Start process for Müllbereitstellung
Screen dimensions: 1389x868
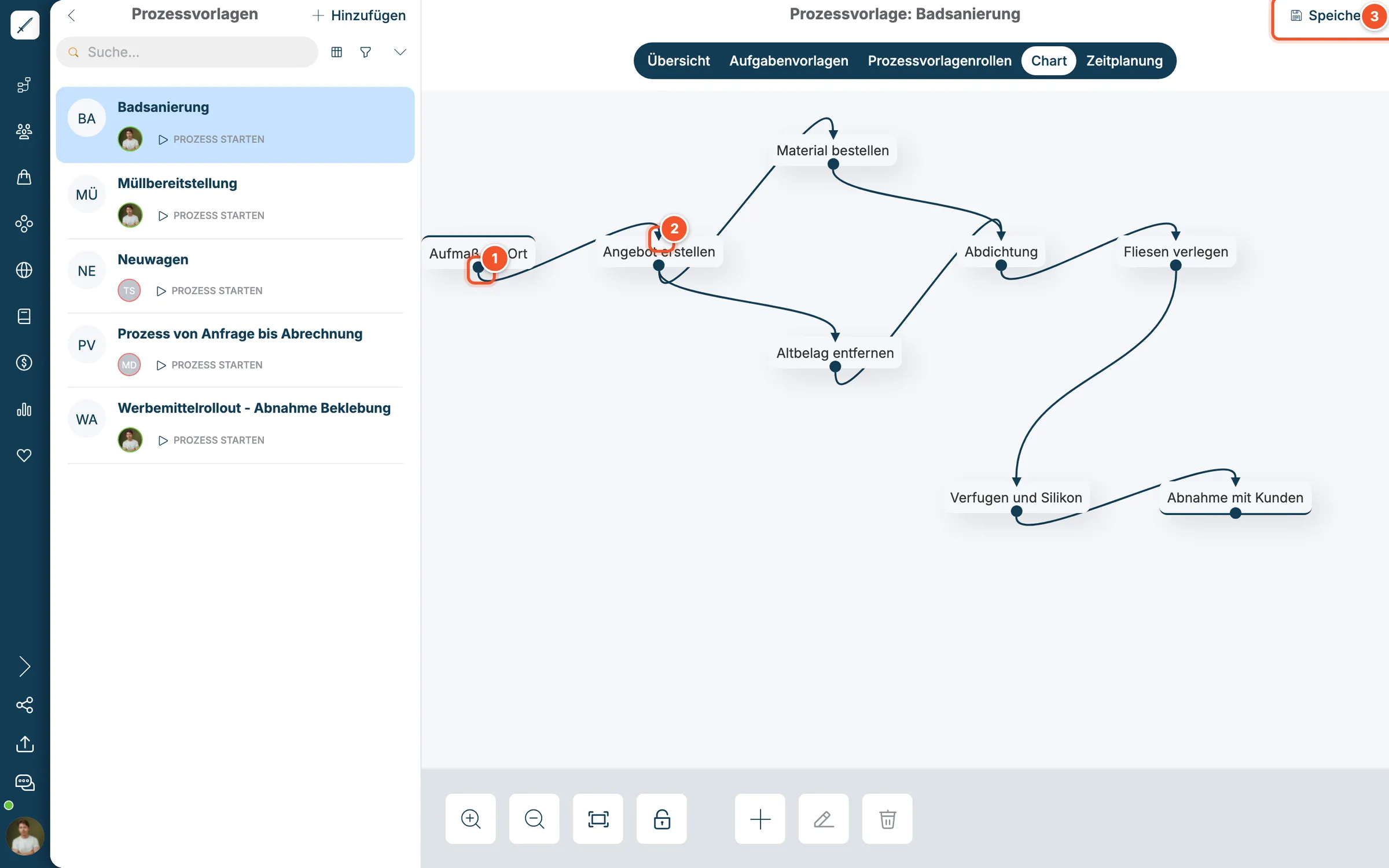click(x=212, y=215)
